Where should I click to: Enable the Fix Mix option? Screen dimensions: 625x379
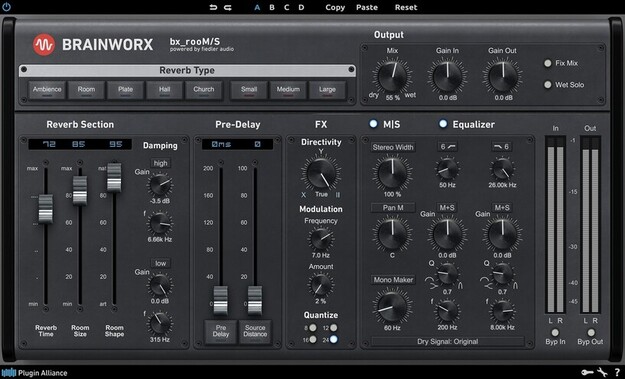coord(548,63)
